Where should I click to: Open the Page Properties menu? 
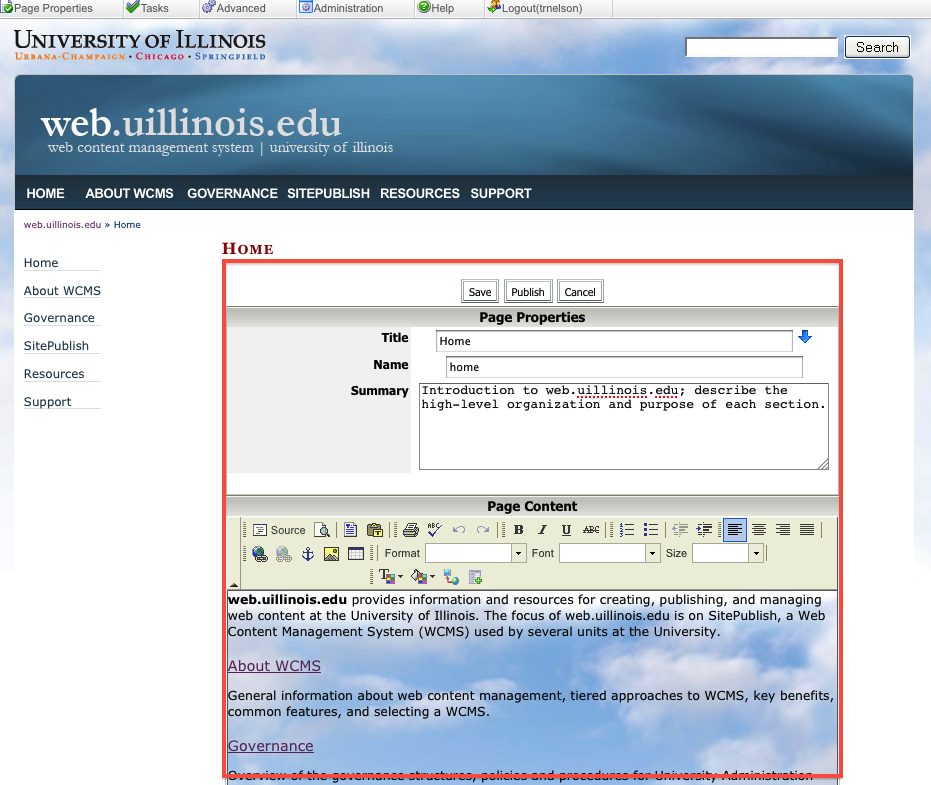48,8
